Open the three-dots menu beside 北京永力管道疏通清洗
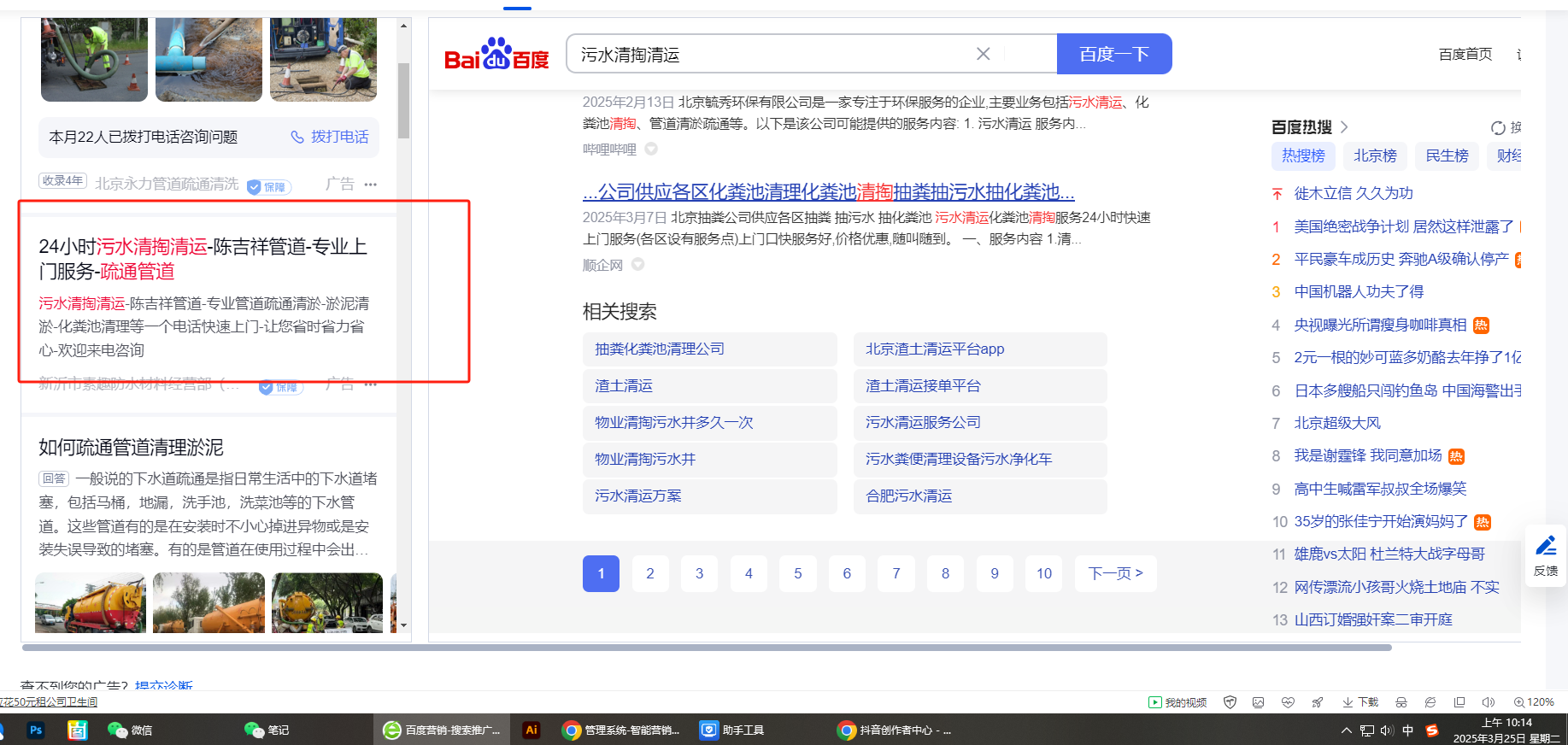 coord(370,185)
